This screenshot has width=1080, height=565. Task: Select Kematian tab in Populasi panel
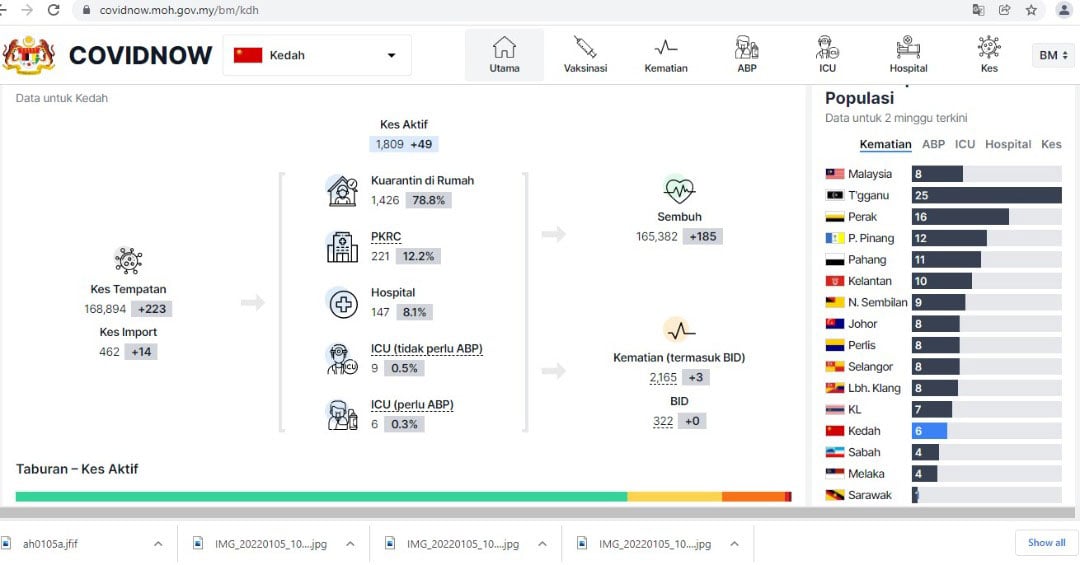coord(885,144)
